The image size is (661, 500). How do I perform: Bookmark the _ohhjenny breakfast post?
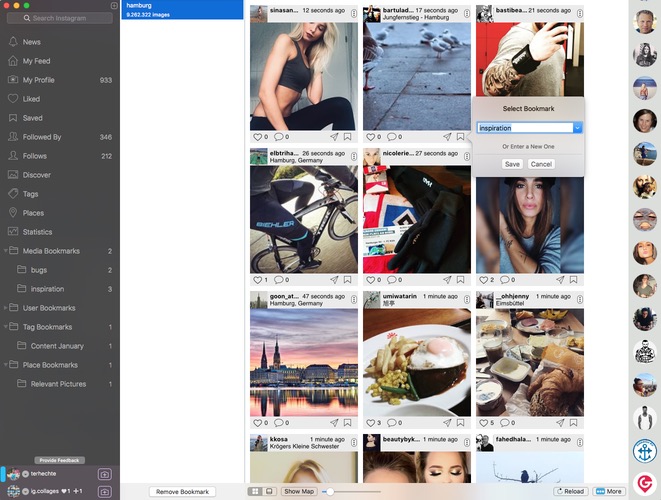click(x=573, y=423)
